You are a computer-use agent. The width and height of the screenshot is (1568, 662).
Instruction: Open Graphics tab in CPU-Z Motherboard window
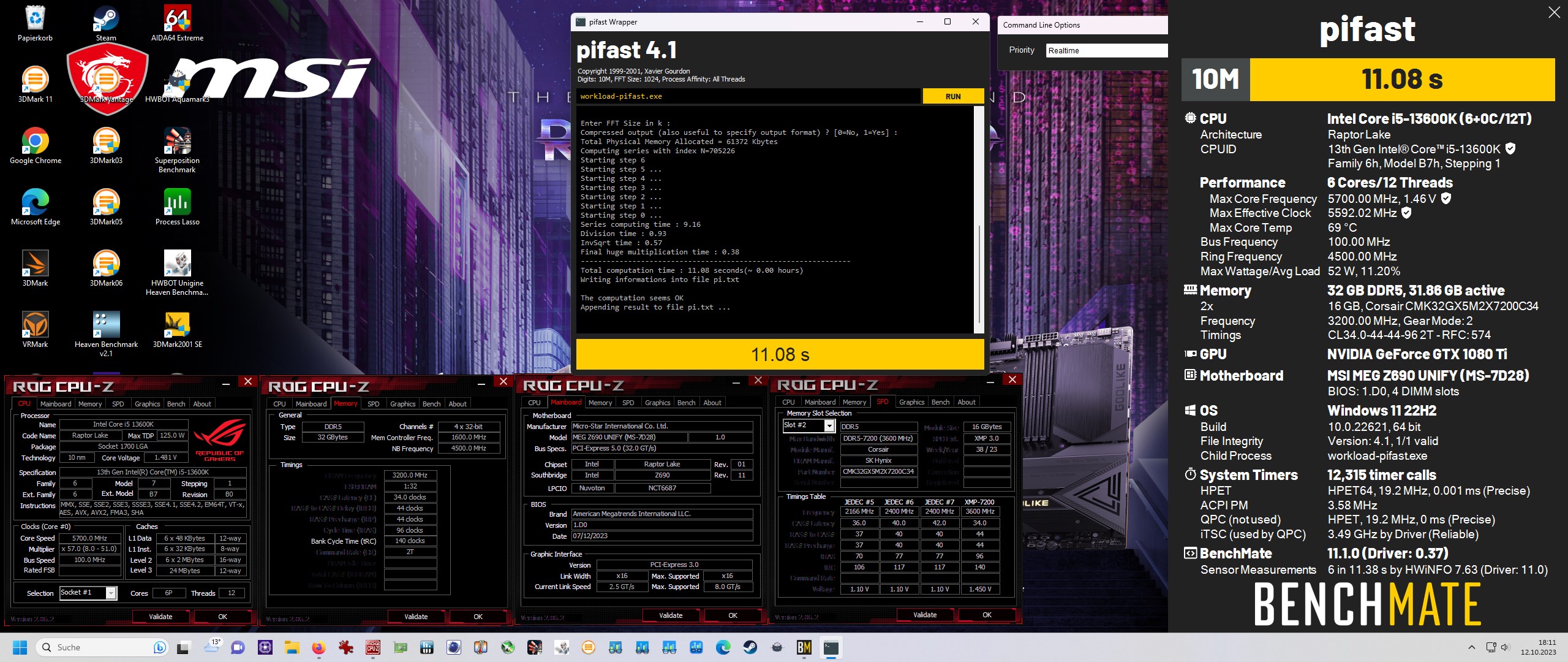(657, 403)
